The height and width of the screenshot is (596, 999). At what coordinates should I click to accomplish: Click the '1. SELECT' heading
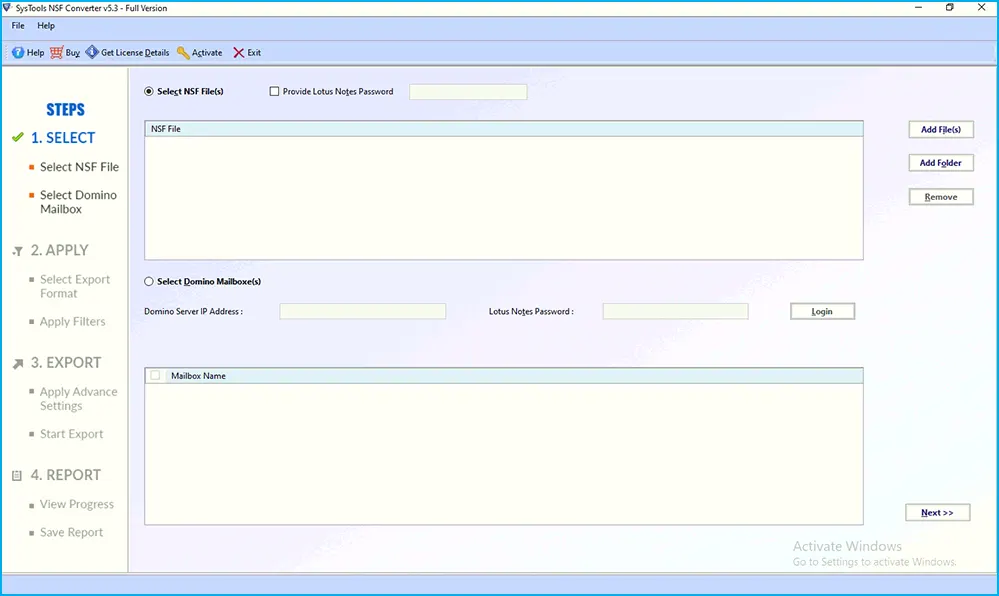63,138
